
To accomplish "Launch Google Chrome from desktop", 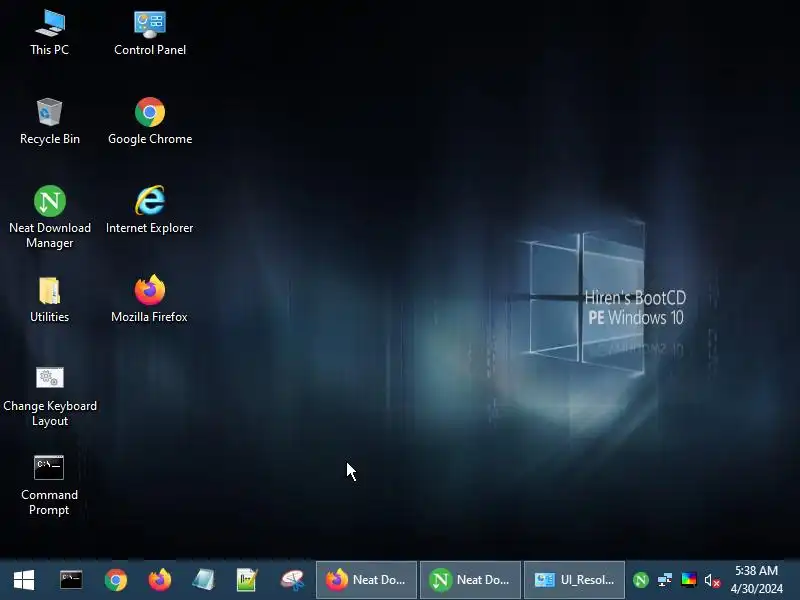I will (149, 121).
